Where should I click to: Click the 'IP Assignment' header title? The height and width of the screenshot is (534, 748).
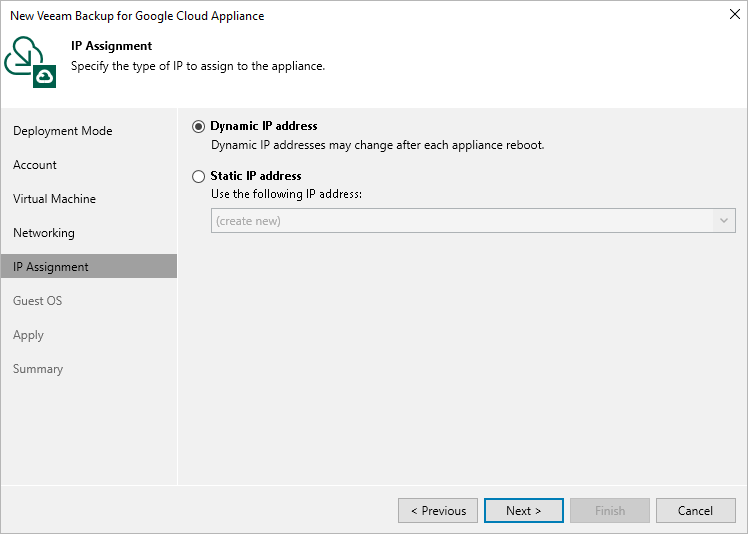click(x=112, y=46)
